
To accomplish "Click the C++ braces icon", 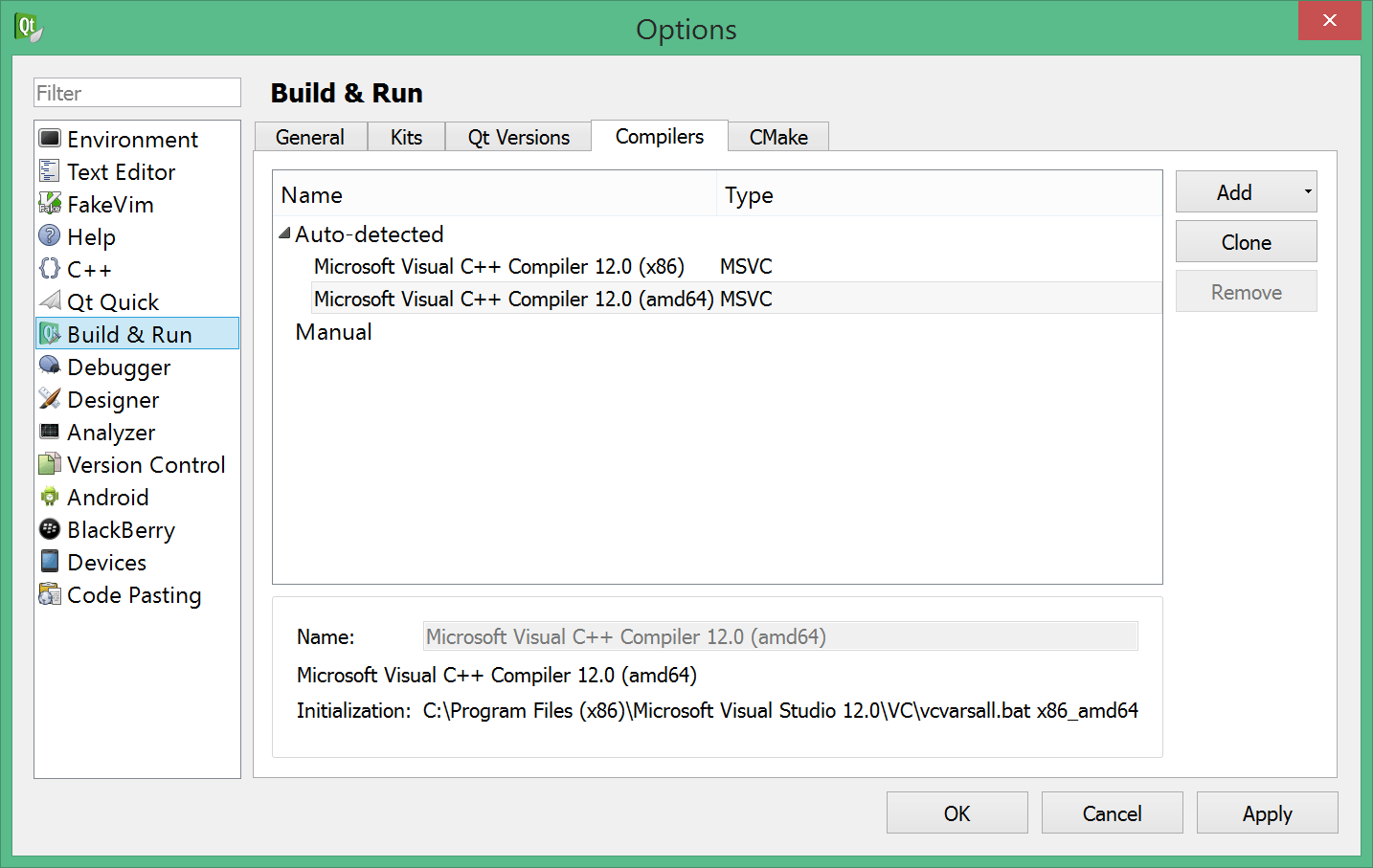I will [x=50, y=268].
